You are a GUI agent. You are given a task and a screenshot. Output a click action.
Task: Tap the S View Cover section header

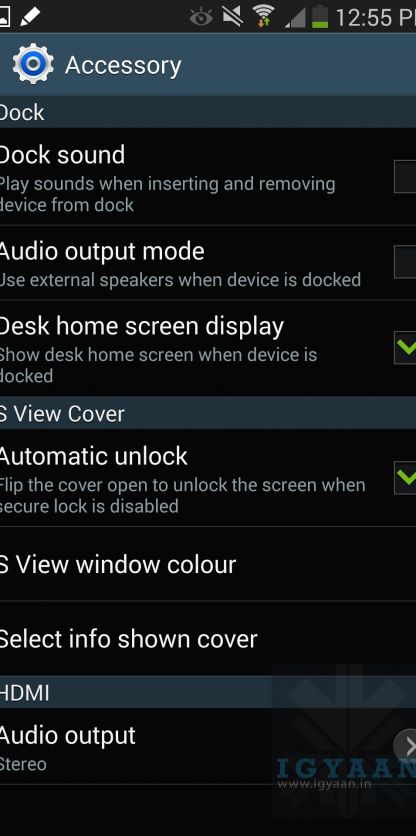pyautogui.click(x=208, y=413)
